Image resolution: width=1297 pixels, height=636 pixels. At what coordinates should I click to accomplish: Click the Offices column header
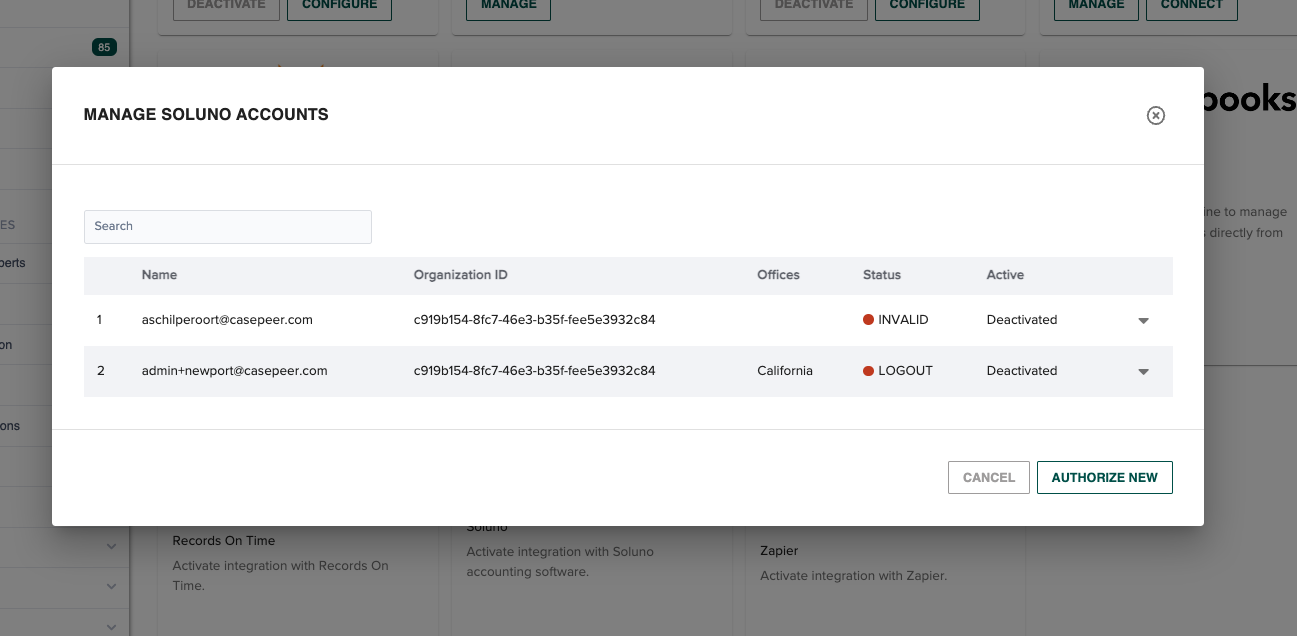tap(778, 275)
